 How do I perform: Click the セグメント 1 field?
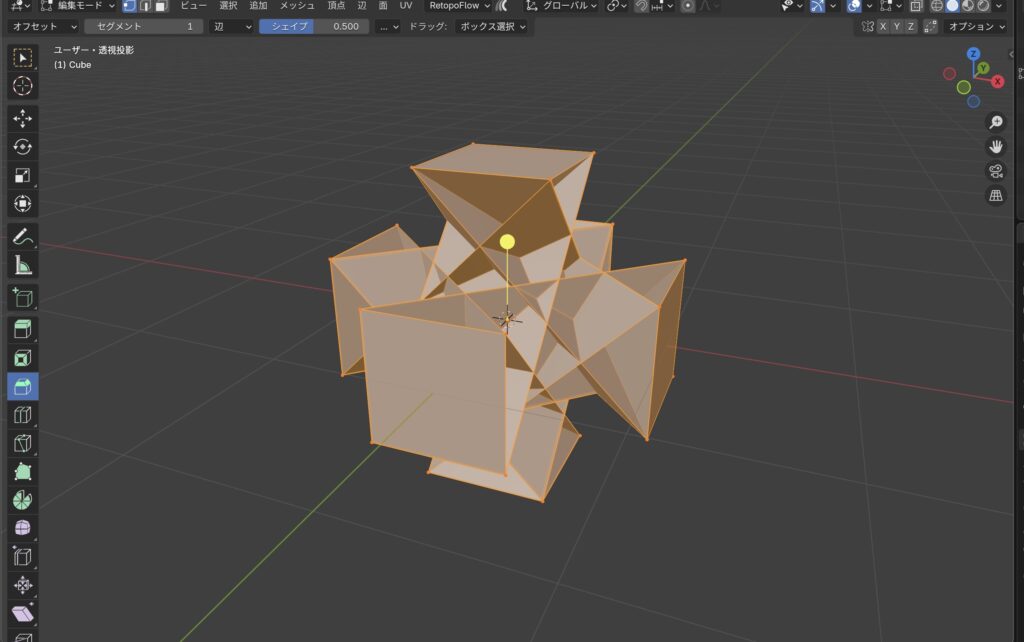(x=144, y=27)
